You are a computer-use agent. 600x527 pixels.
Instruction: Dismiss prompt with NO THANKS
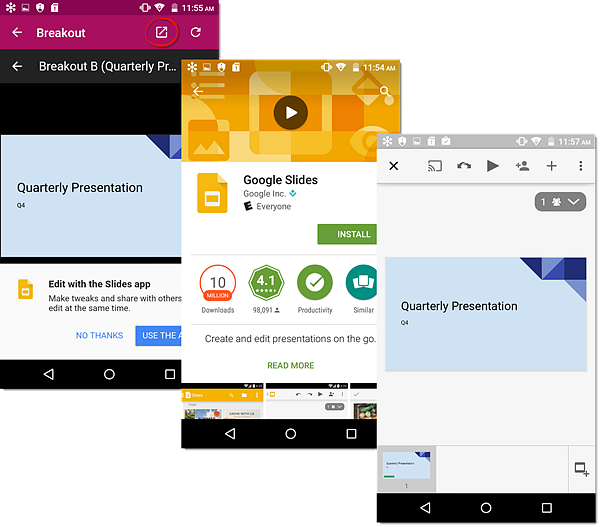(x=99, y=336)
